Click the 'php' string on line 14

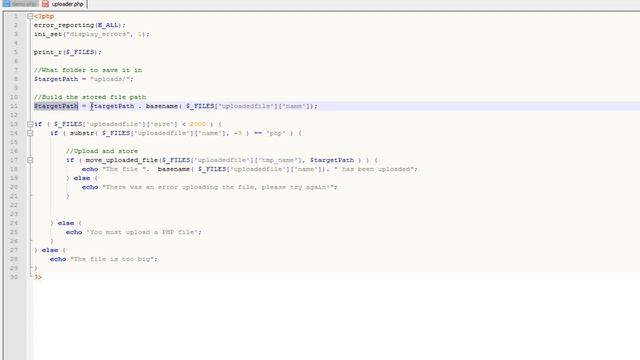(276, 133)
